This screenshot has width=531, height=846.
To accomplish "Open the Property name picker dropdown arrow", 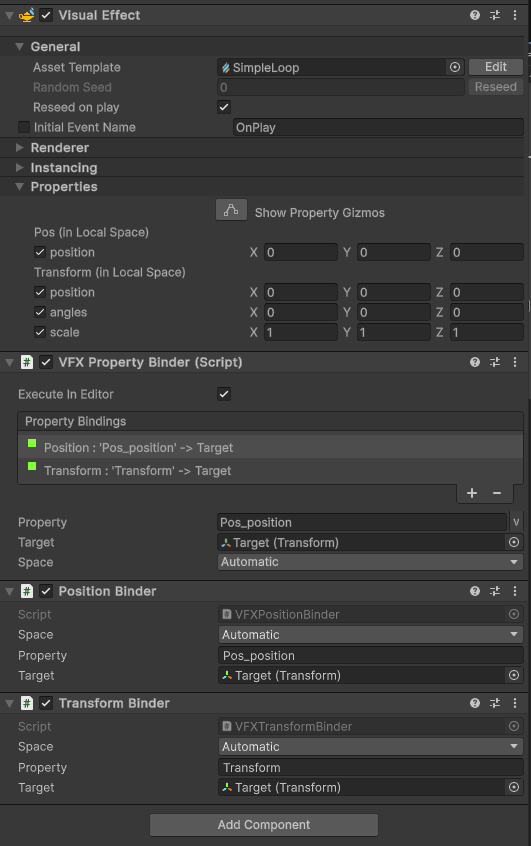I will tap(516, 522).
